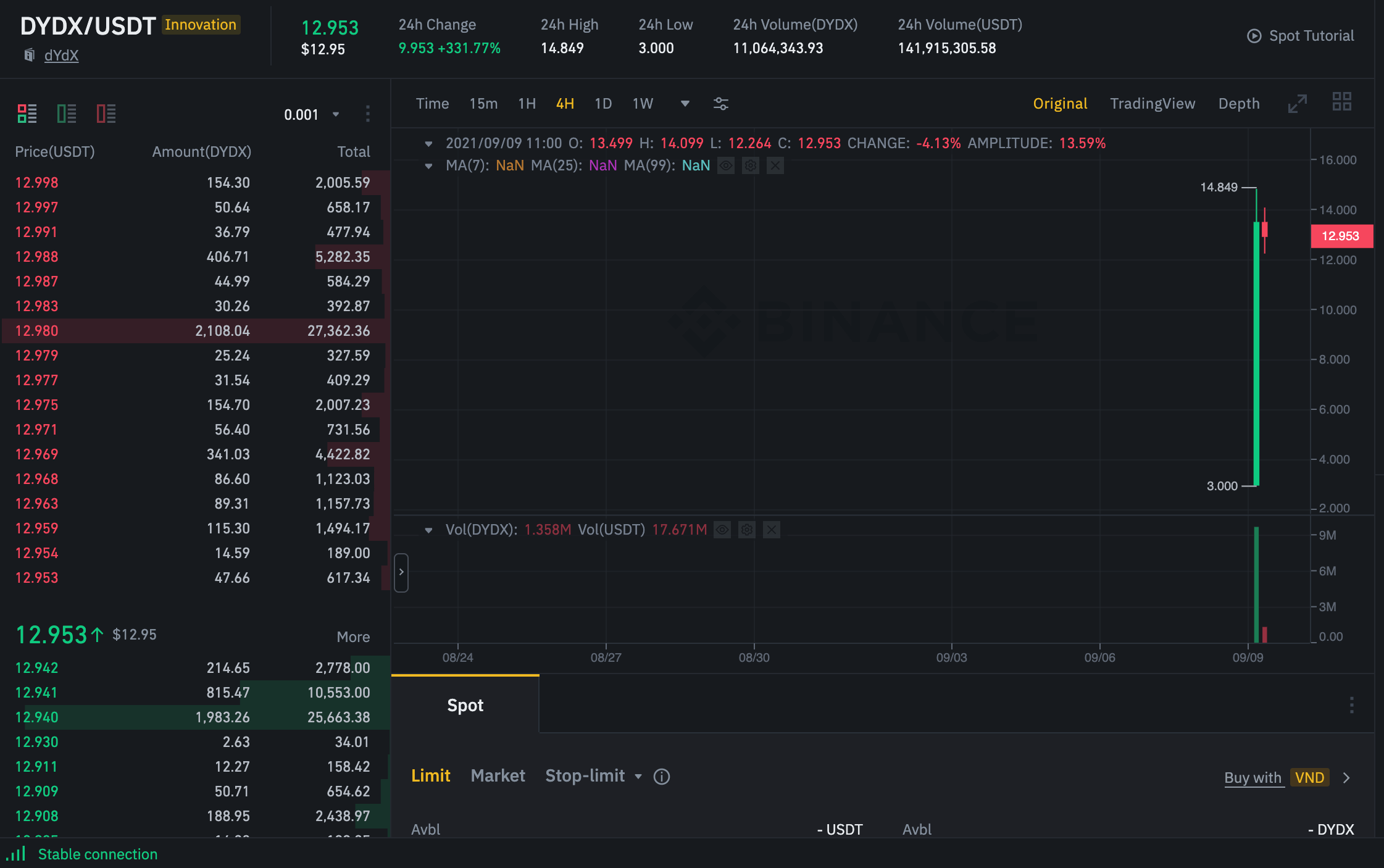
Task: Expand the extra timeframes dropdown arrow
Action: tap(685, 104)
